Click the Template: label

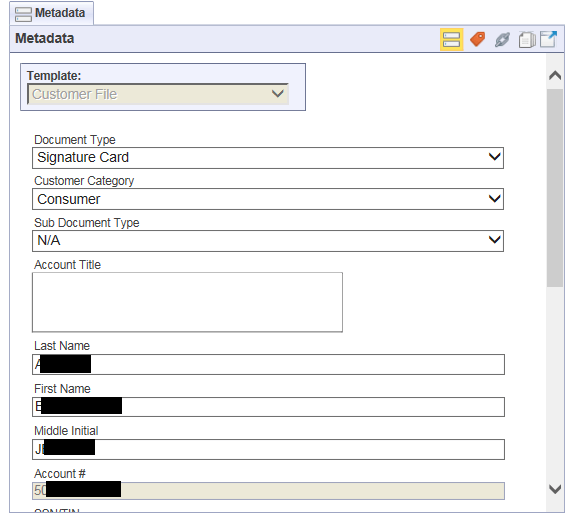pyautogui.click(x=54, y=76)
